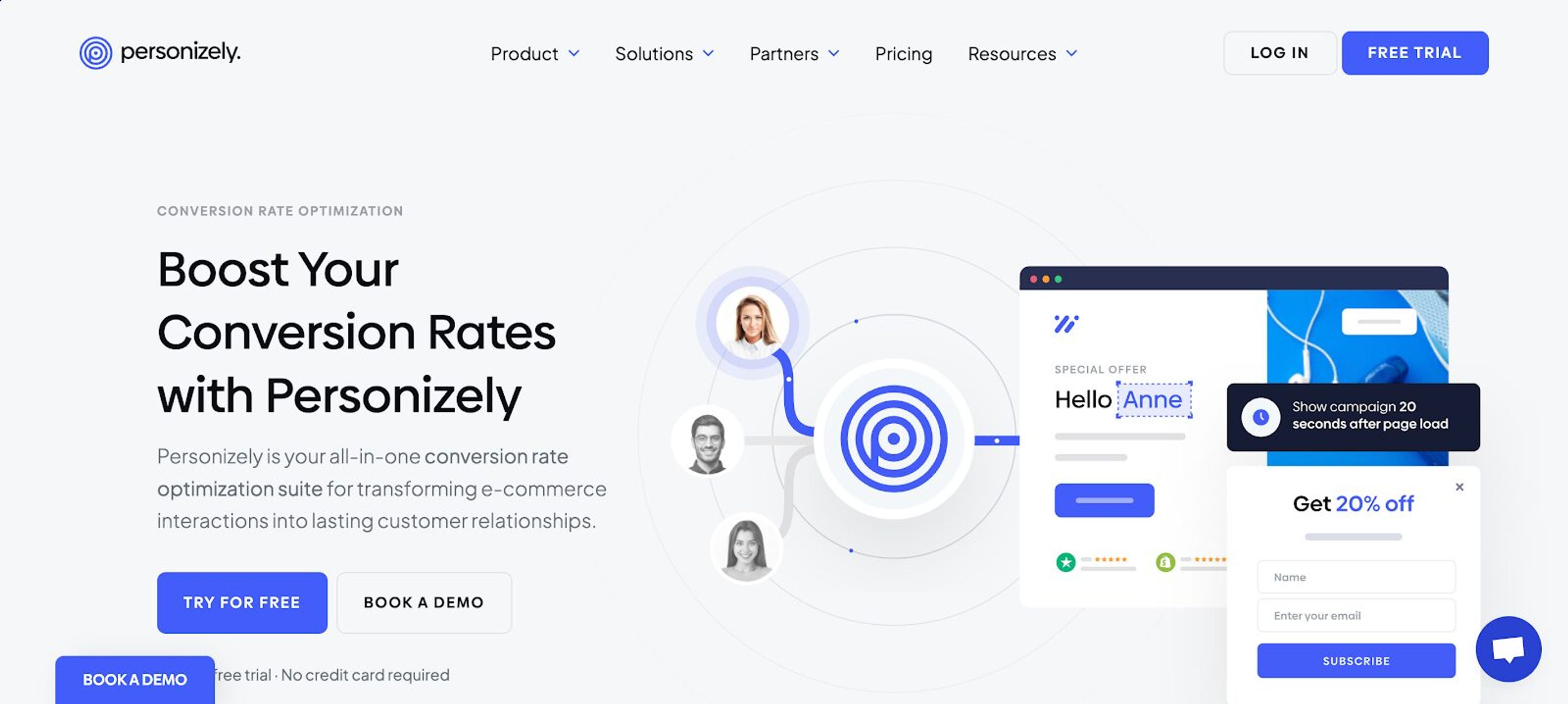Click the personizely. wordmark text
This screenshot has width=1568, height=704.
[181, 52]
